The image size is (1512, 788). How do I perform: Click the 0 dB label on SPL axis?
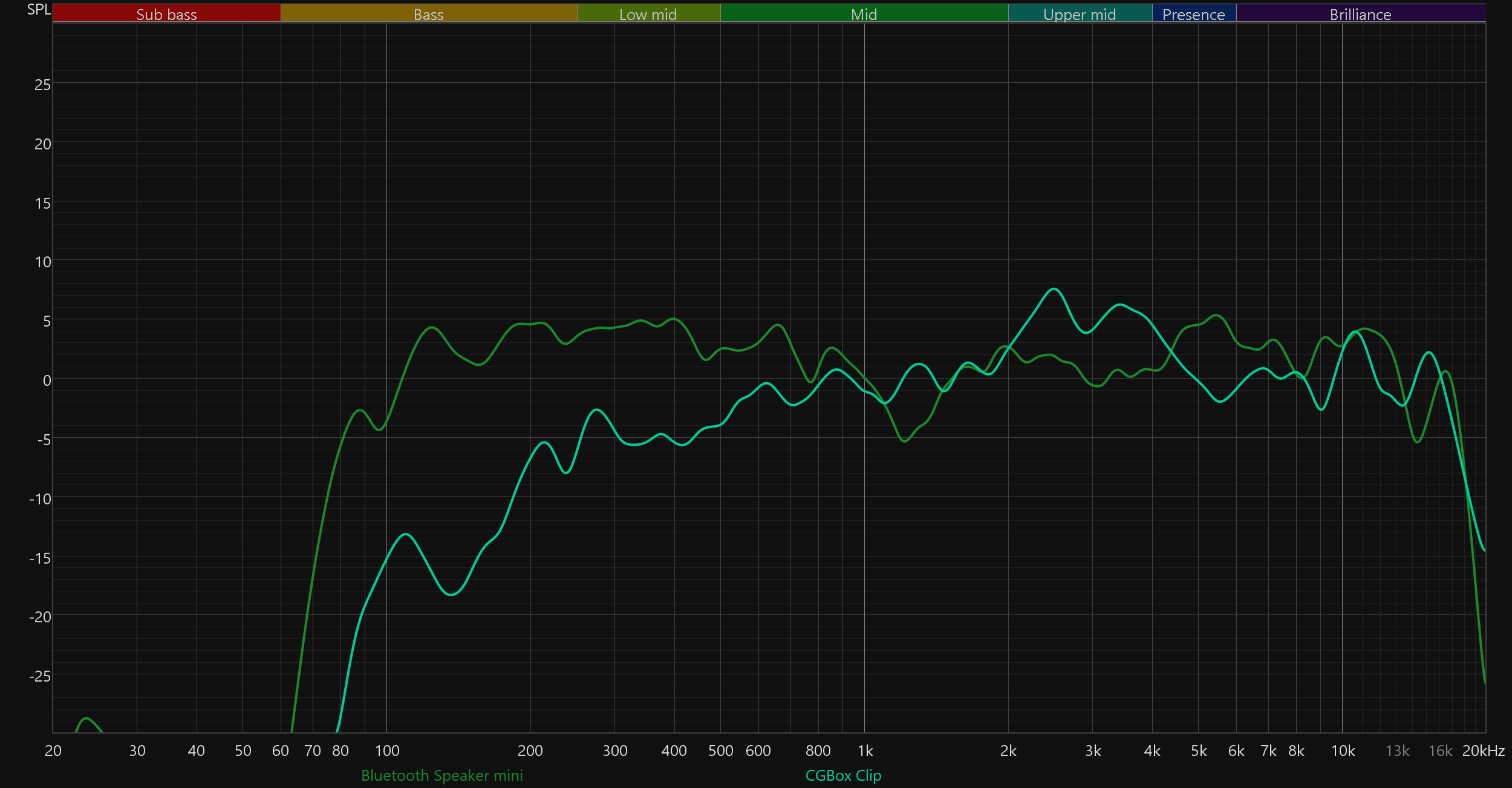47,380
